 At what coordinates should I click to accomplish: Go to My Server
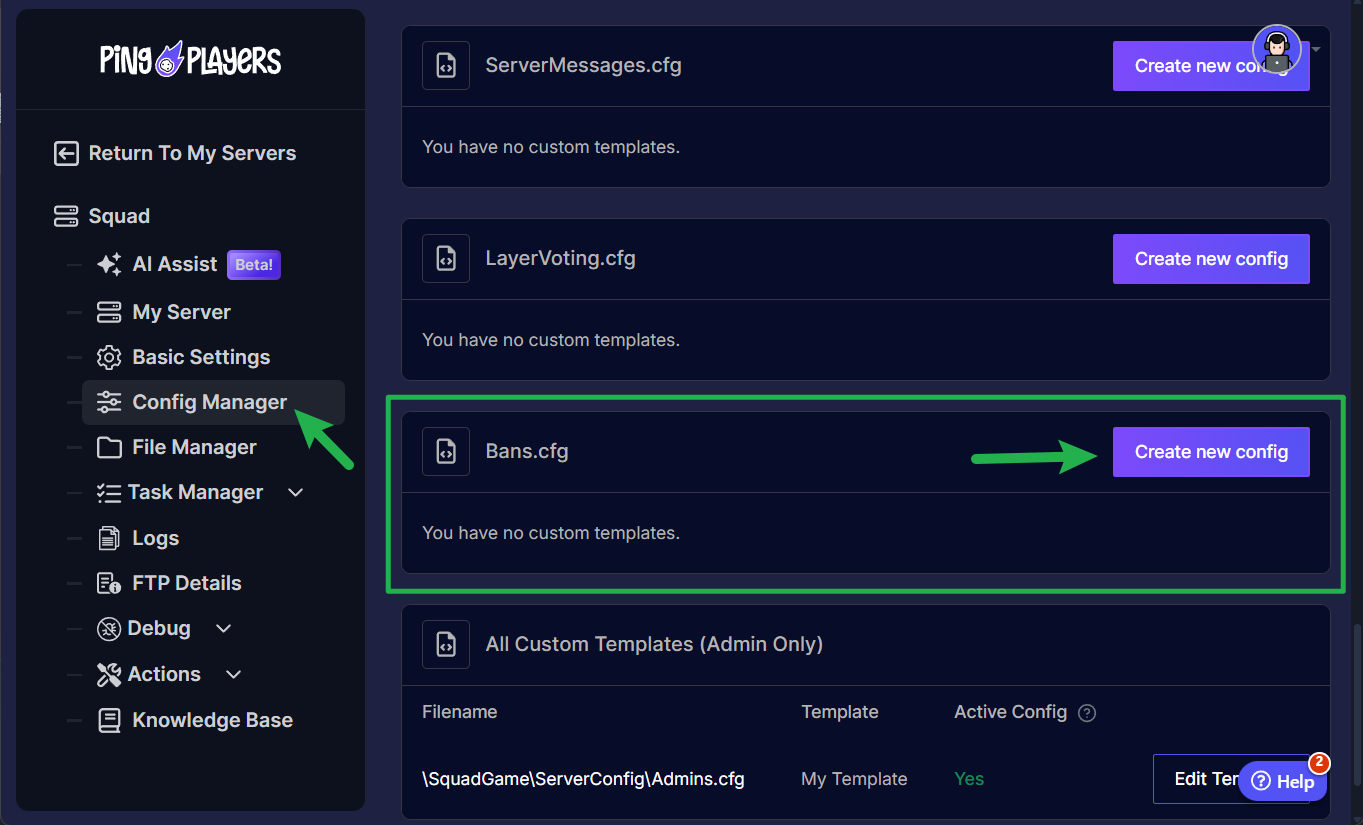pos(181,312)
